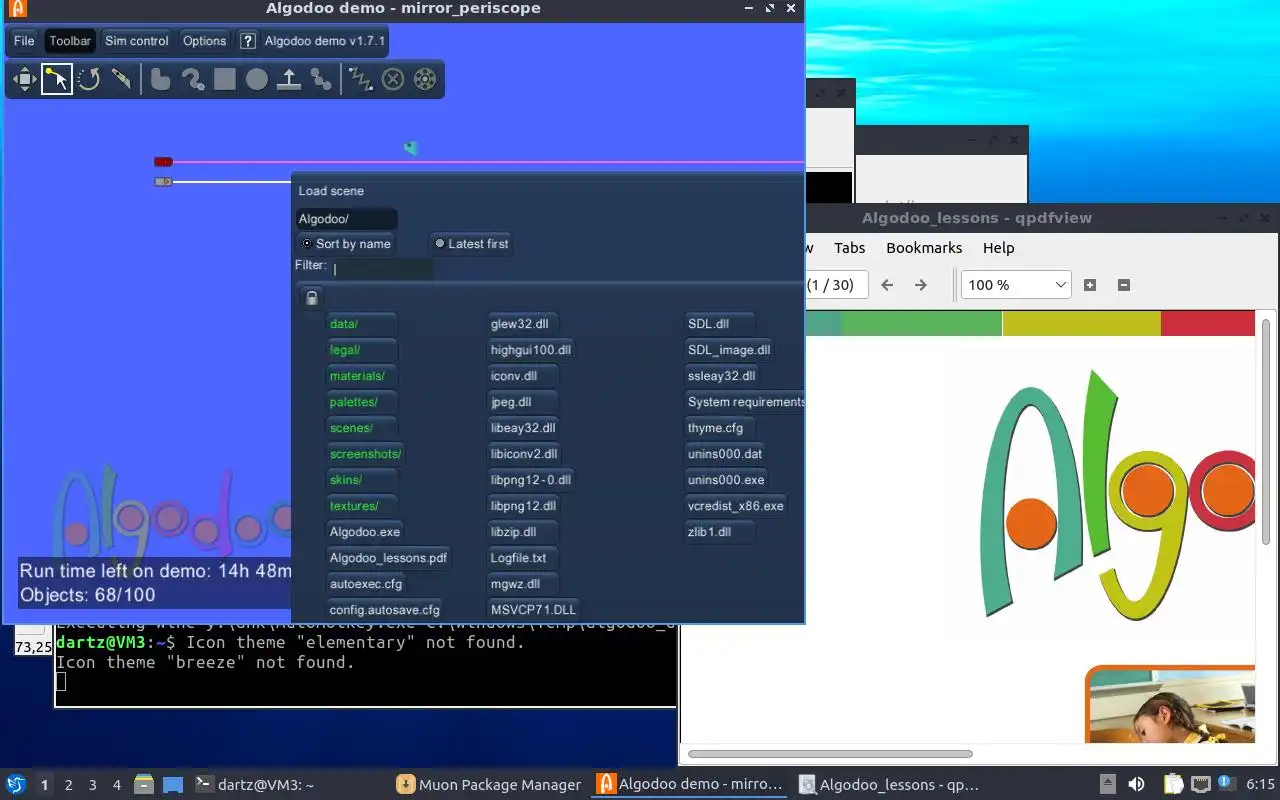Select the Knife cutting tool
The width and height of the screenshot is (1280, 800).
[x=121, y=79]
